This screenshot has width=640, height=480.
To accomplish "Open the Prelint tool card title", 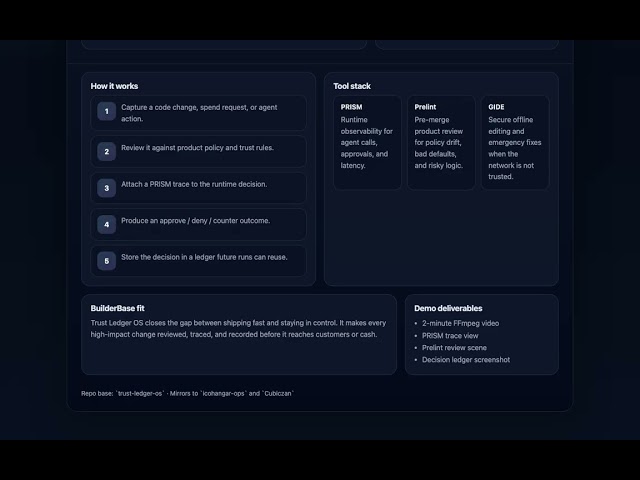I will coord(425,107).
